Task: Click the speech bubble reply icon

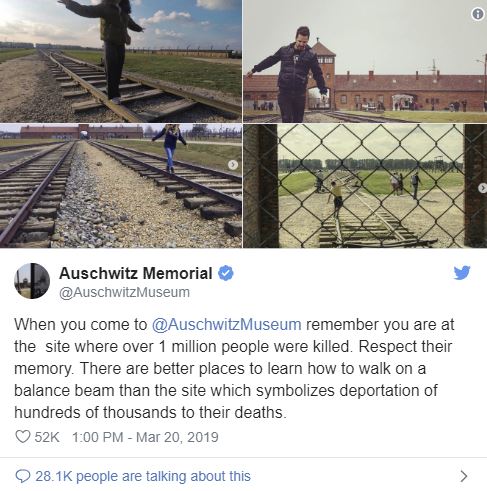Action: point(23,476)
